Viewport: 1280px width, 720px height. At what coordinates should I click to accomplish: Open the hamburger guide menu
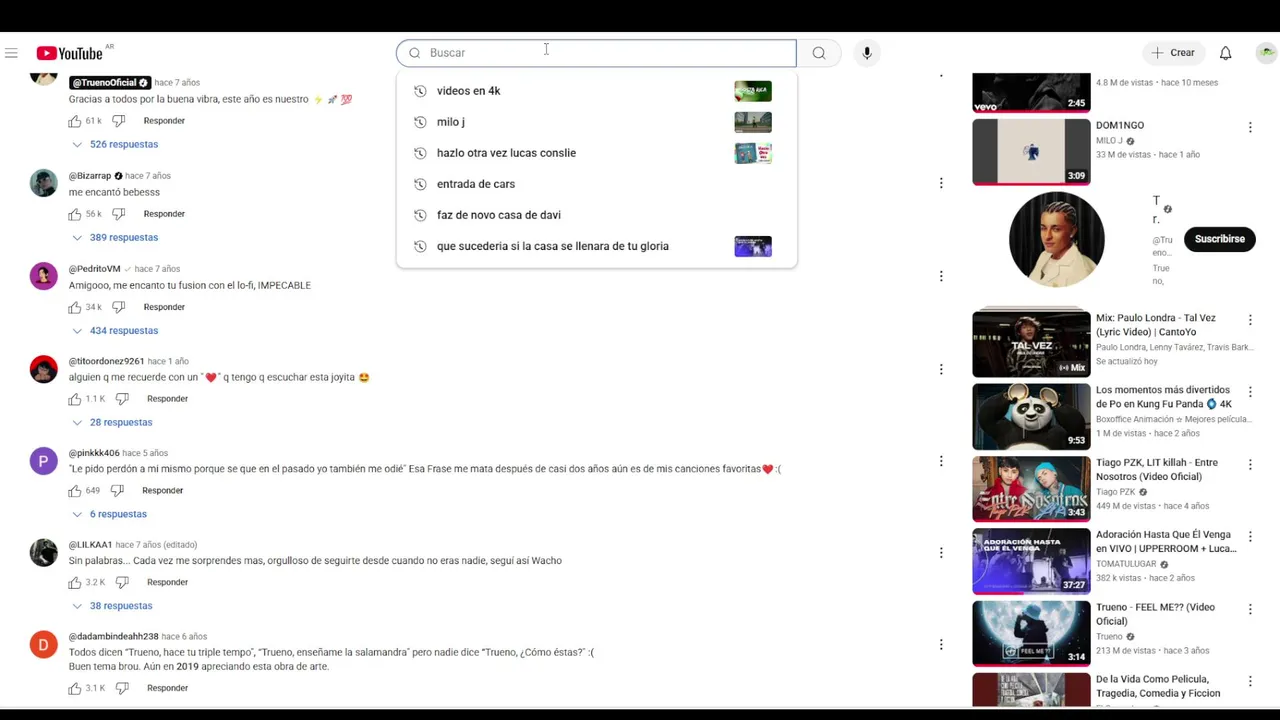pos(11,53)
